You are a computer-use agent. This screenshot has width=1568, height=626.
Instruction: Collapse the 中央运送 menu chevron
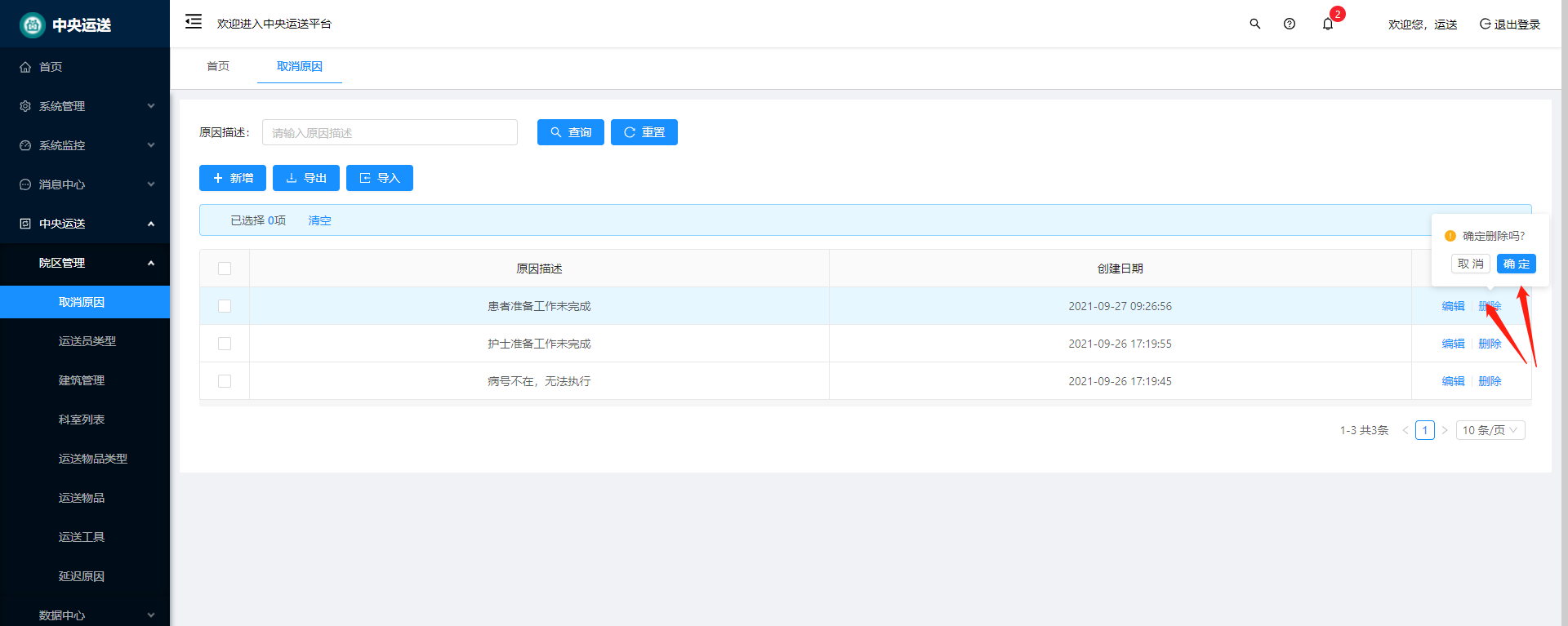151,224
